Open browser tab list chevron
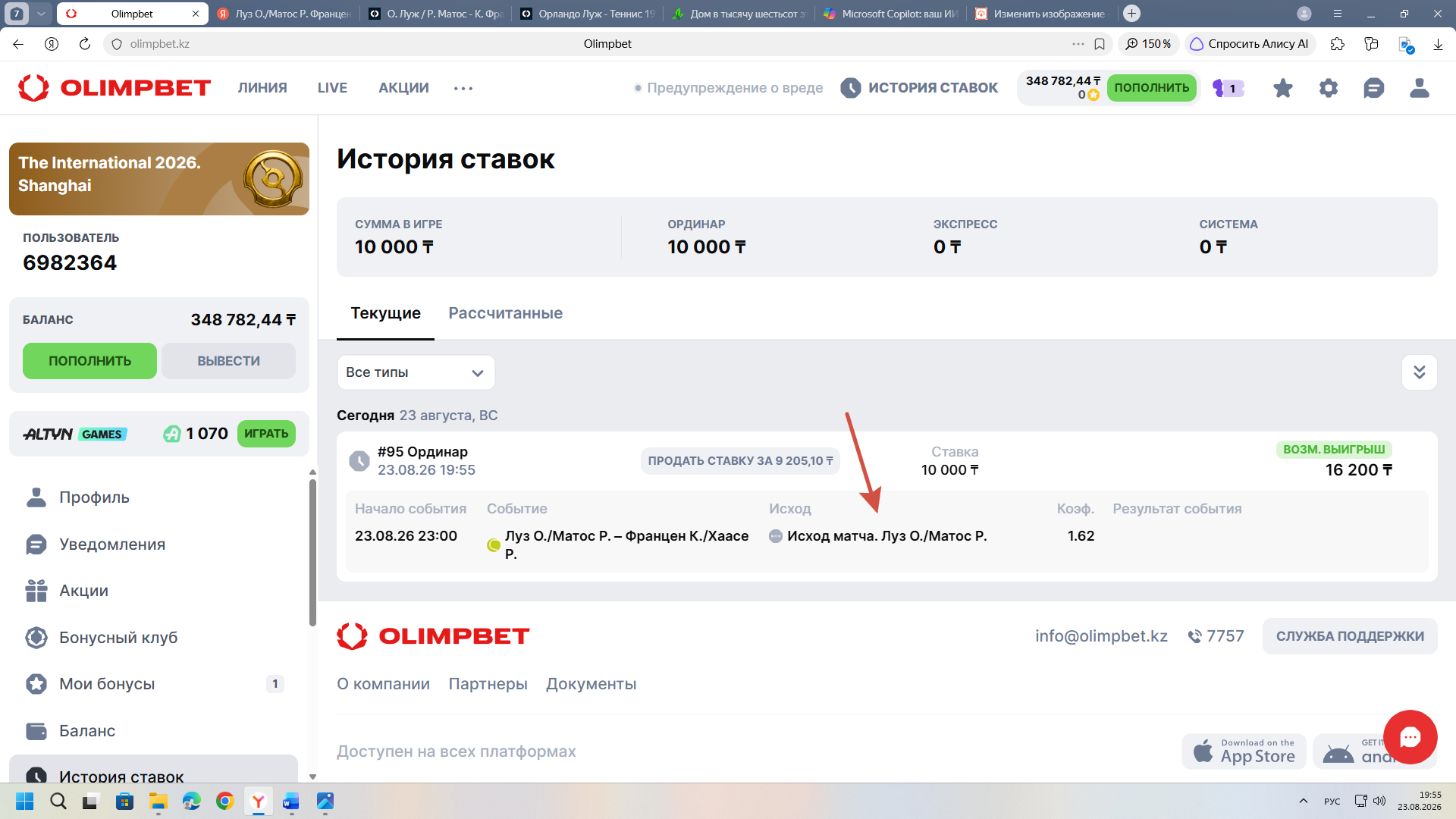This screenshot has width=1456, height=819. point(42,14)
